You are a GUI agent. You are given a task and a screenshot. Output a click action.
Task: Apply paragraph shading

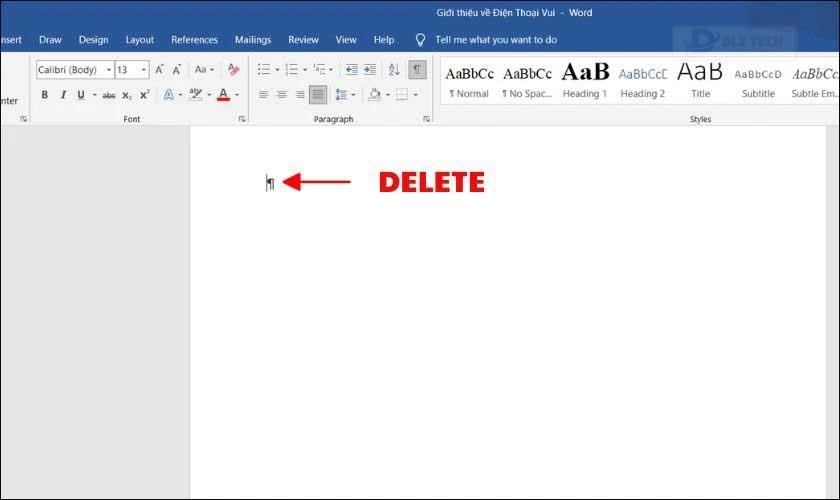click(374, 95)
